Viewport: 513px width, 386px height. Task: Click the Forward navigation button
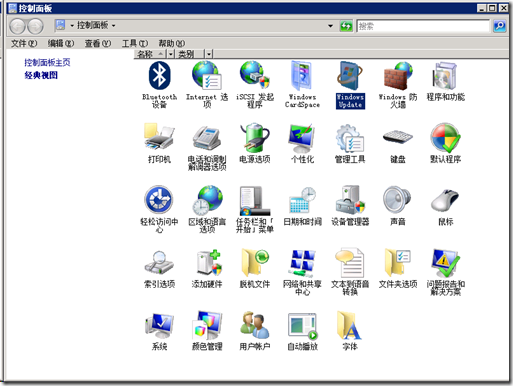click(x=35, y=26)
